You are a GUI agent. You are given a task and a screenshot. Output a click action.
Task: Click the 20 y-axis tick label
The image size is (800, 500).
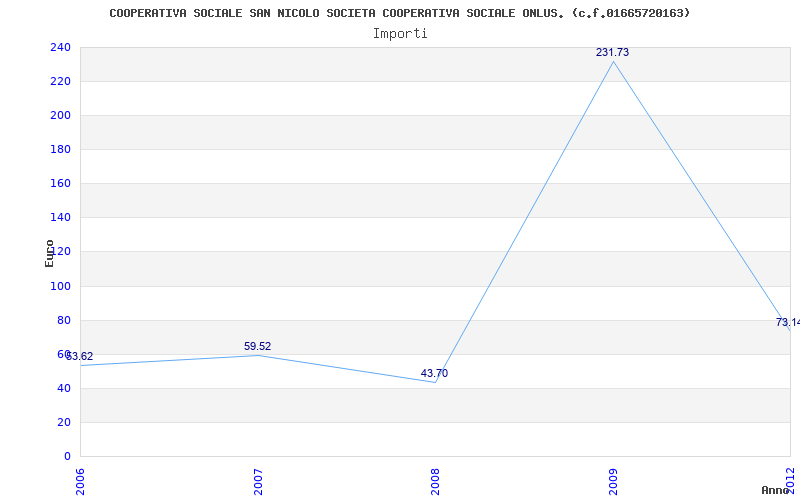pyautogui.click(x=64, y=422)
